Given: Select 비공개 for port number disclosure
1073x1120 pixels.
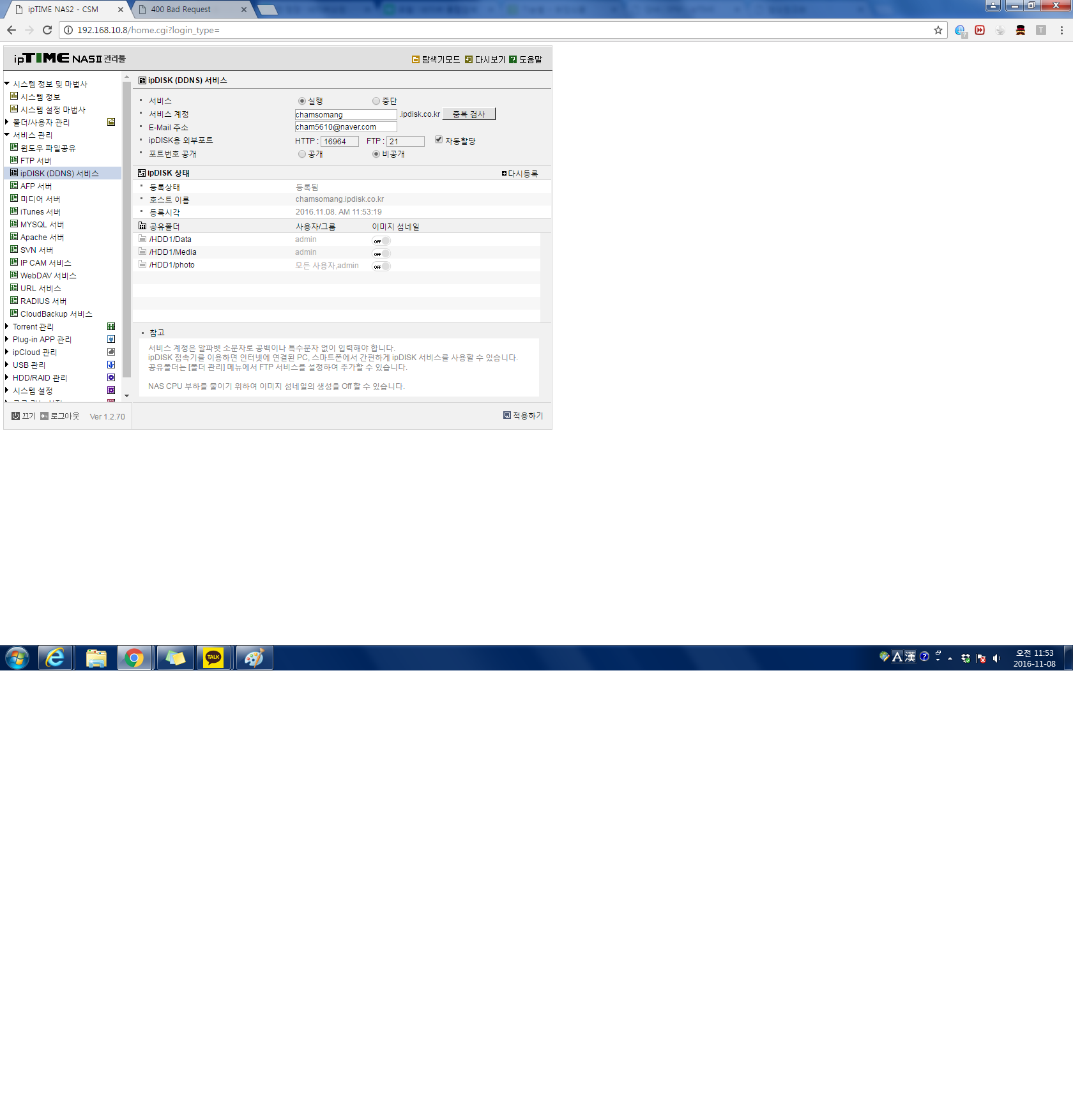Looking at the screenshot, I should [x=376, y=154].
